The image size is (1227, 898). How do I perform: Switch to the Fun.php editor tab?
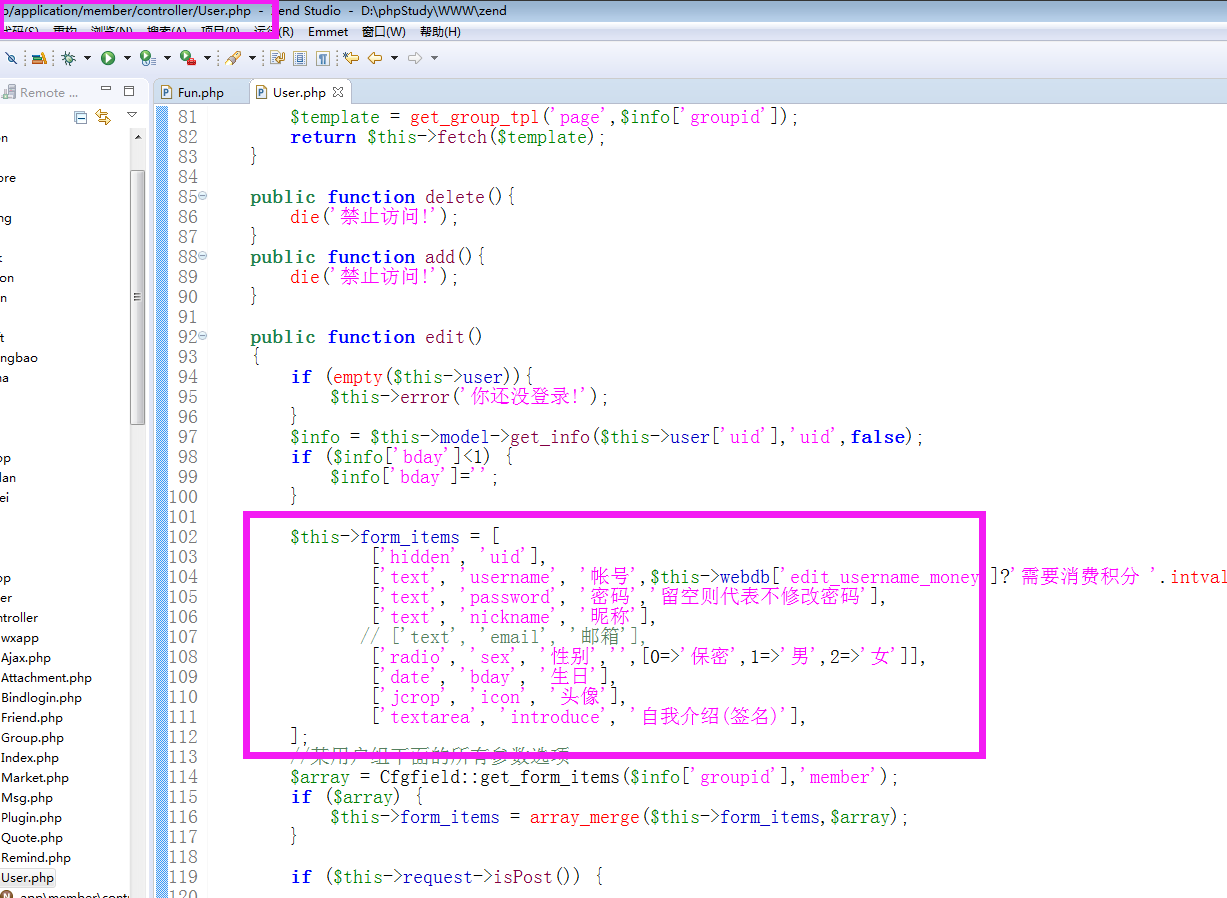pyautogui.click(x=200, y=92)
